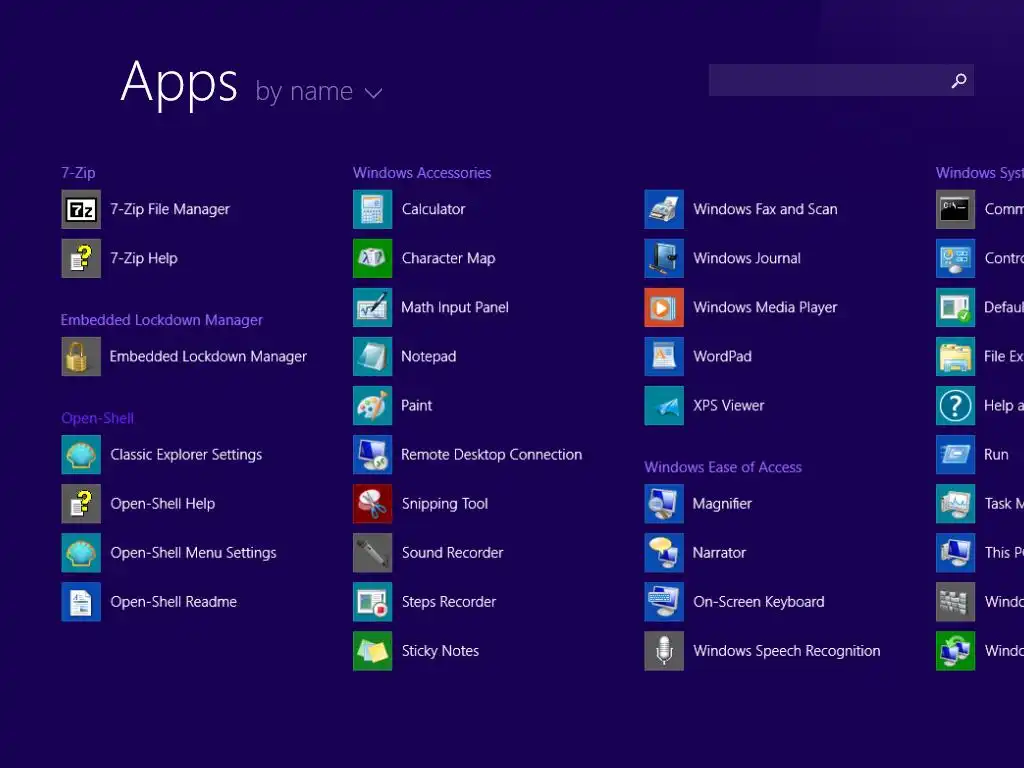The image size is (1024, 768).
Task: Click the Embedded Lockdown Manager group header
Action: pos(161,320)
